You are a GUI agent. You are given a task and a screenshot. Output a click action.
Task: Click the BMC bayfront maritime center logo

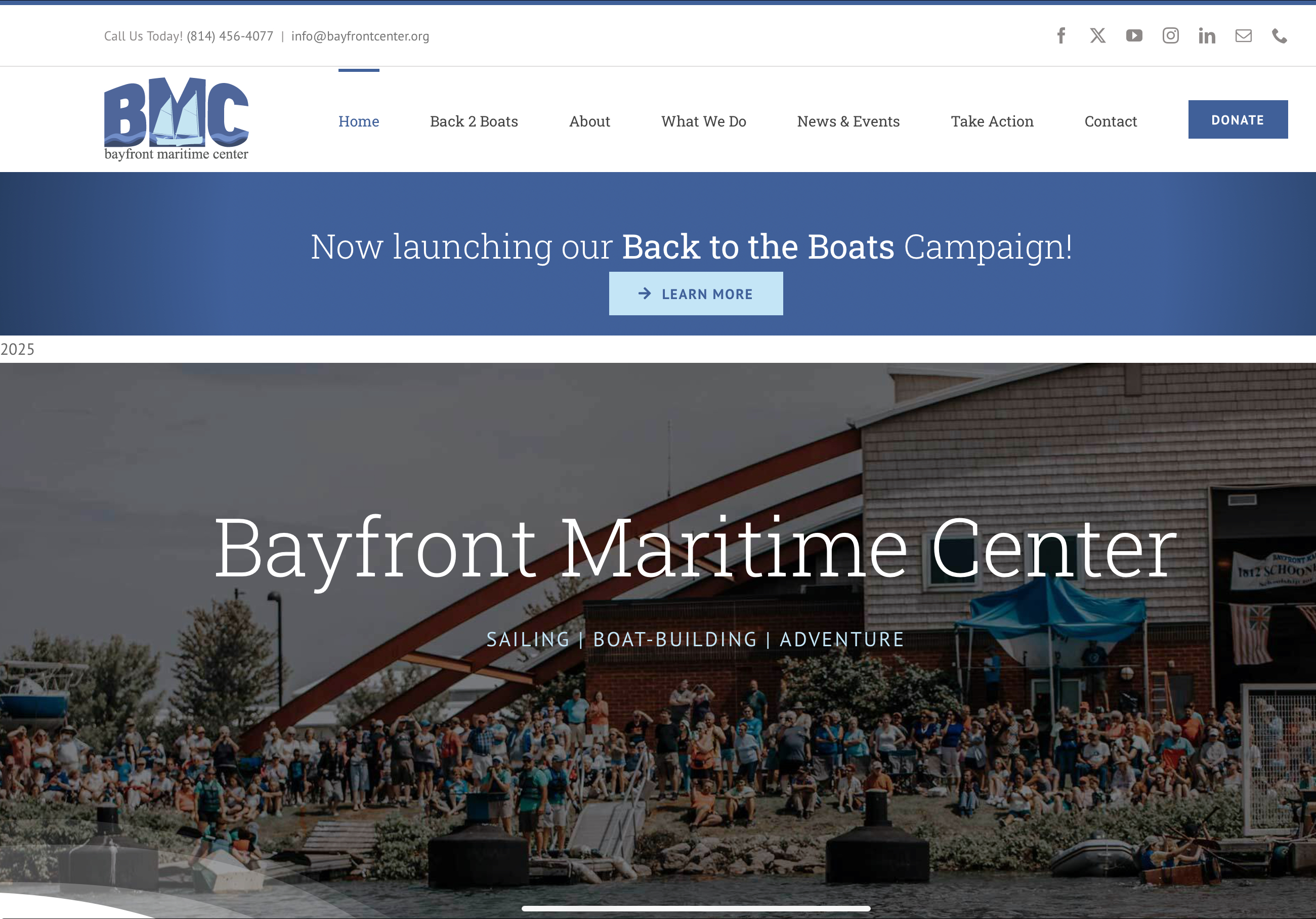(x=176, y=119)
